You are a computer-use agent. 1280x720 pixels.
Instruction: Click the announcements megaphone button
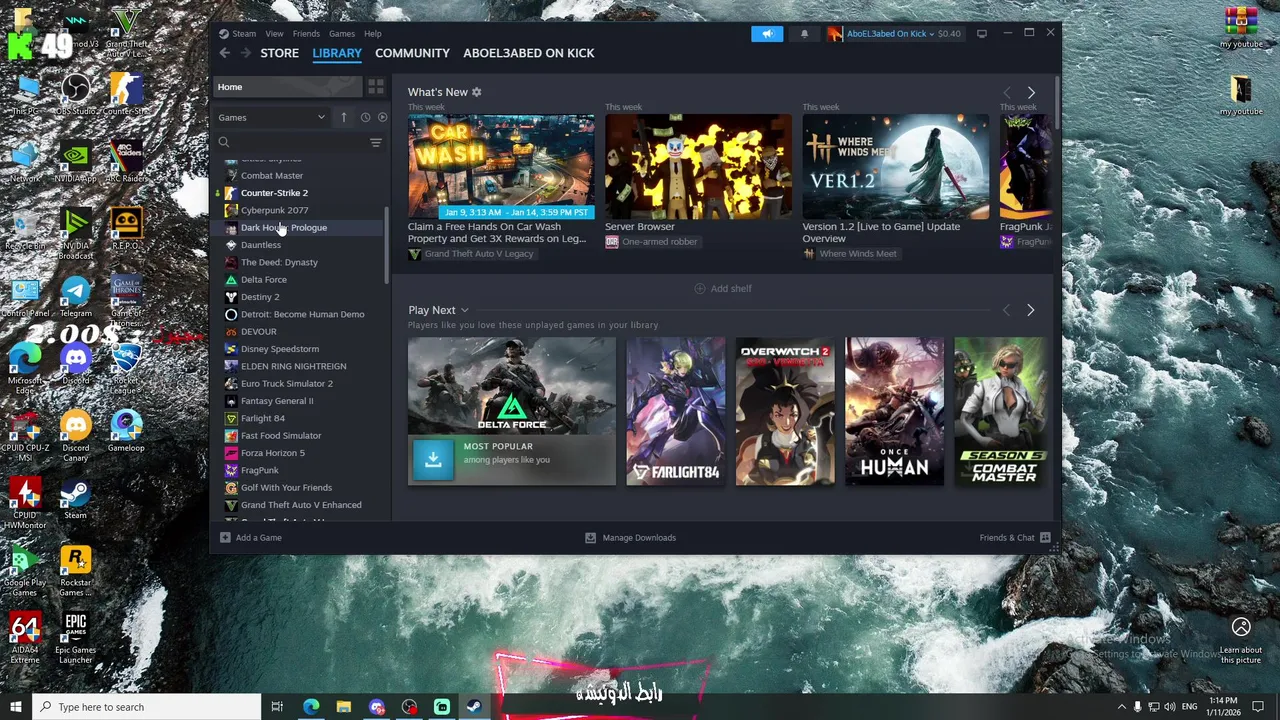767,33
